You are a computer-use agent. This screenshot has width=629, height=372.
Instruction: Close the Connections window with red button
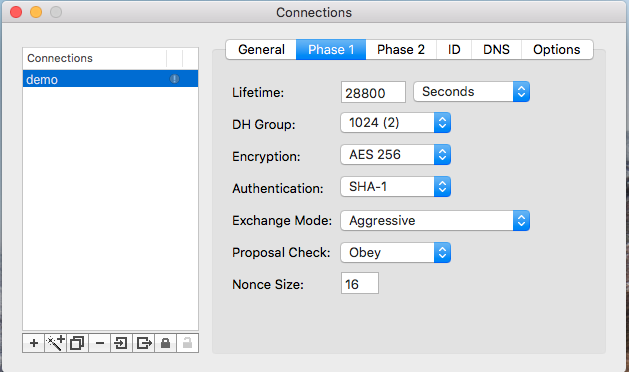[x=16, y=12]
